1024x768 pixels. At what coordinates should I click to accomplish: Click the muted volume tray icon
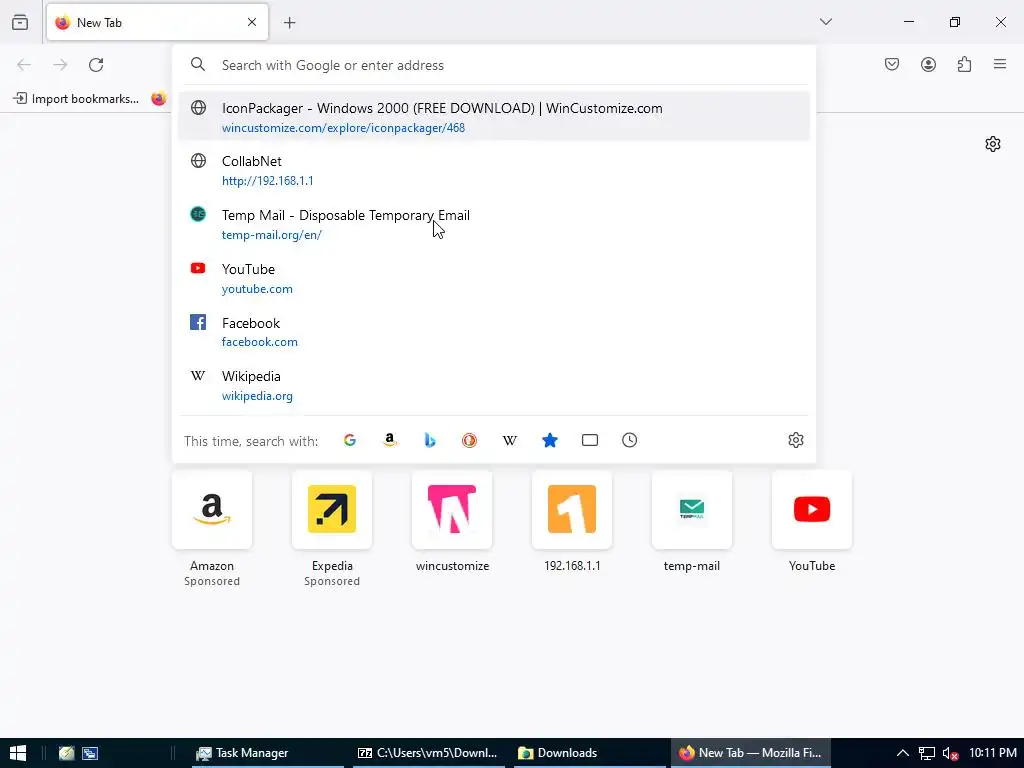[x=950, y=754]
